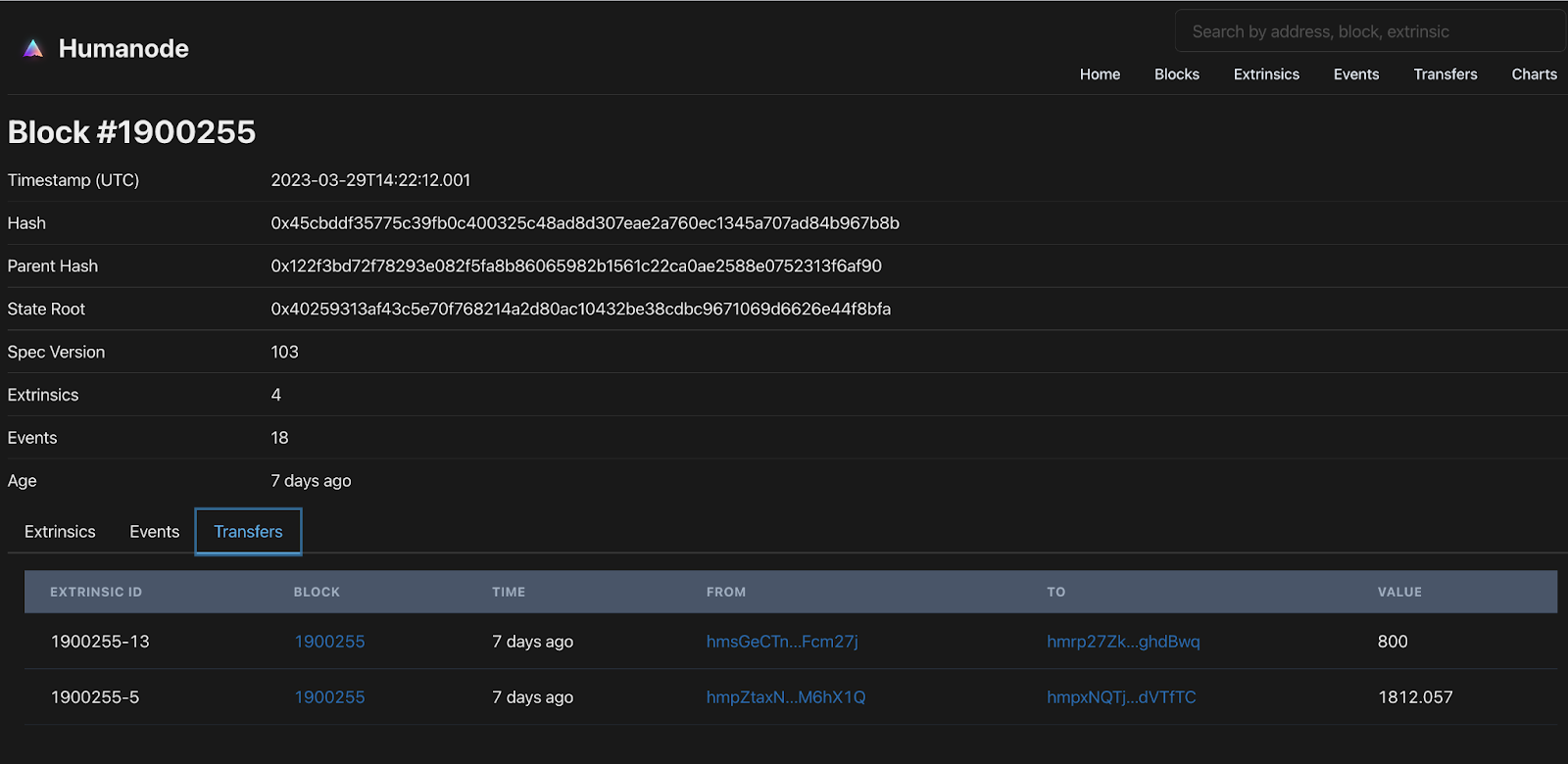Image resolution: width=1568 pixels, height=764 pixels.
Task: Click the Events count value 18
Action: 280,438
